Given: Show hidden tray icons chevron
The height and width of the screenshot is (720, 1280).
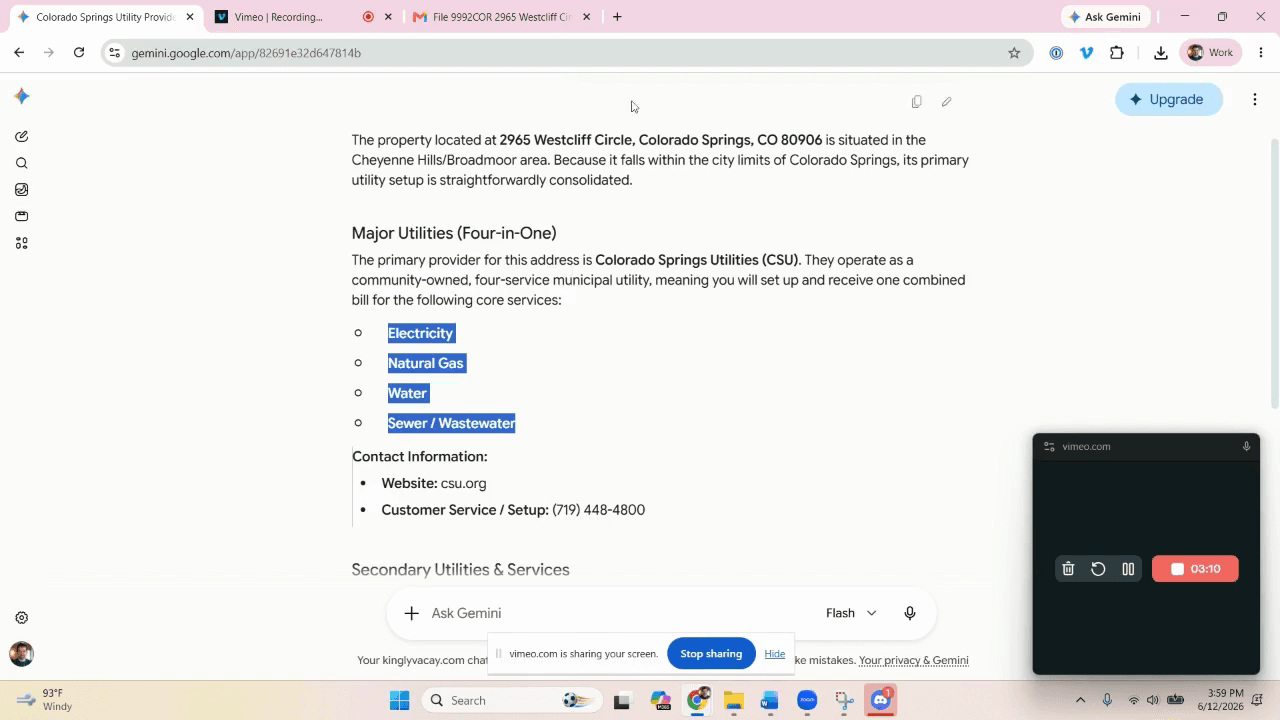Looking at the screenshot, I should (x=1080, y=700).
